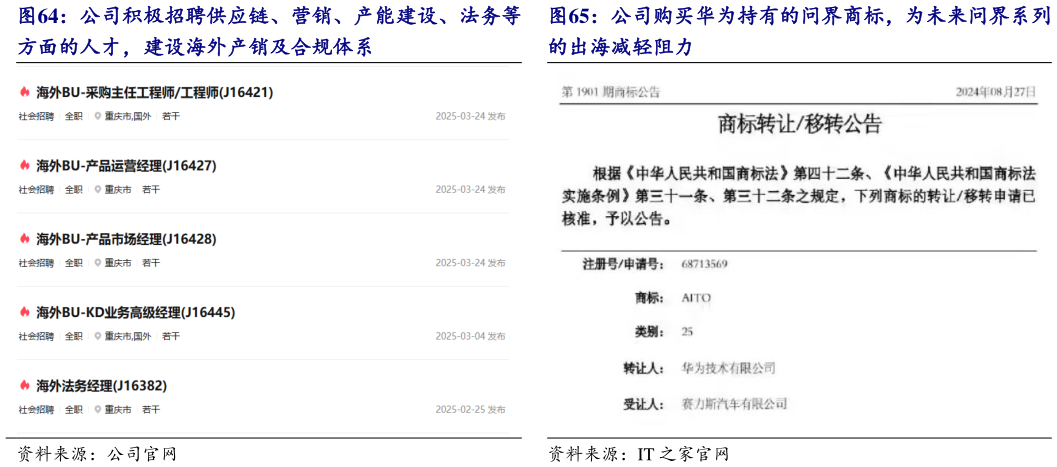Image resolution: width=1057 pixels, height=467 pixels.
Task: Click source note 资料来源：公司官网
Action: [x=97, y=454]
